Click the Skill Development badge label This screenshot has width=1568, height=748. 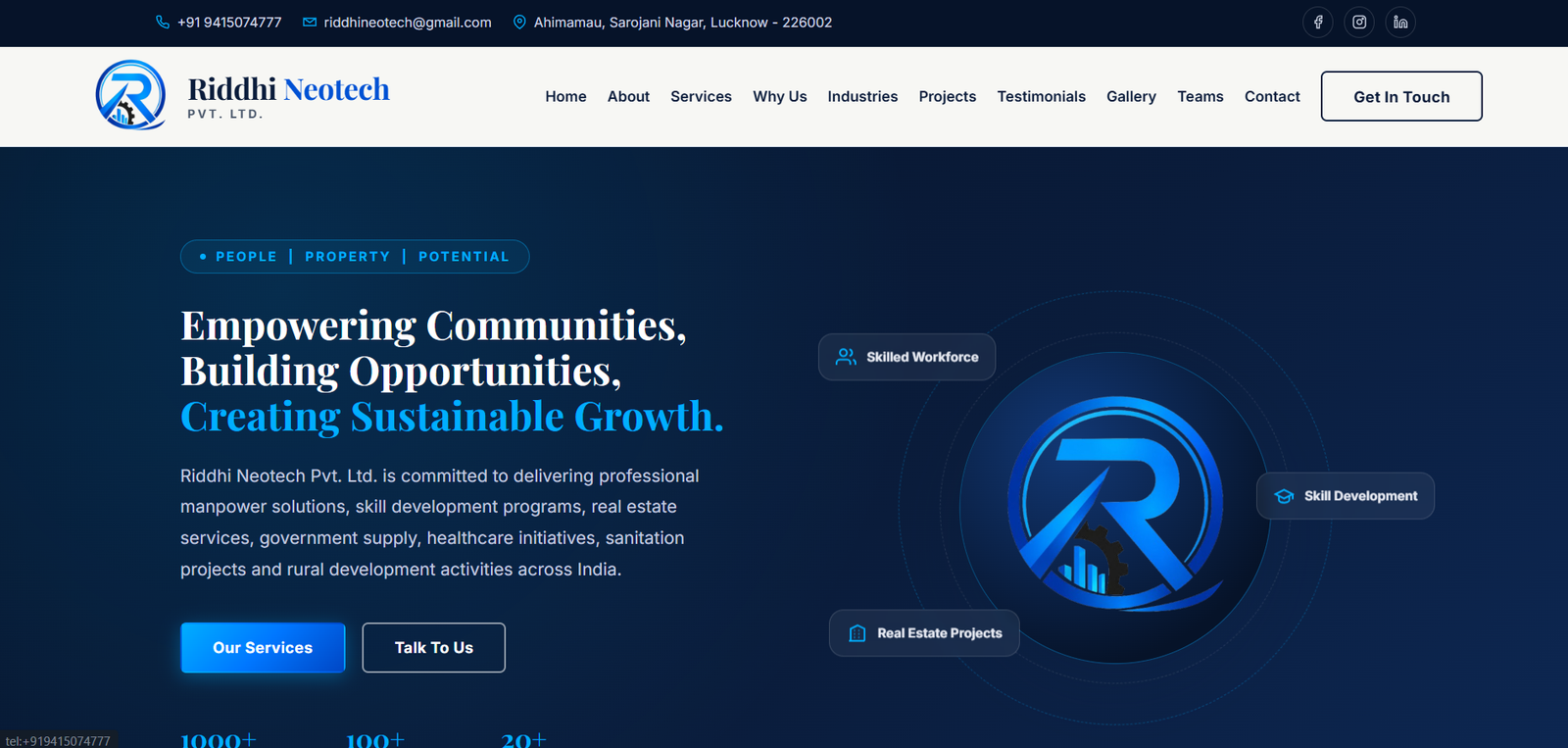coord(1360,496)
